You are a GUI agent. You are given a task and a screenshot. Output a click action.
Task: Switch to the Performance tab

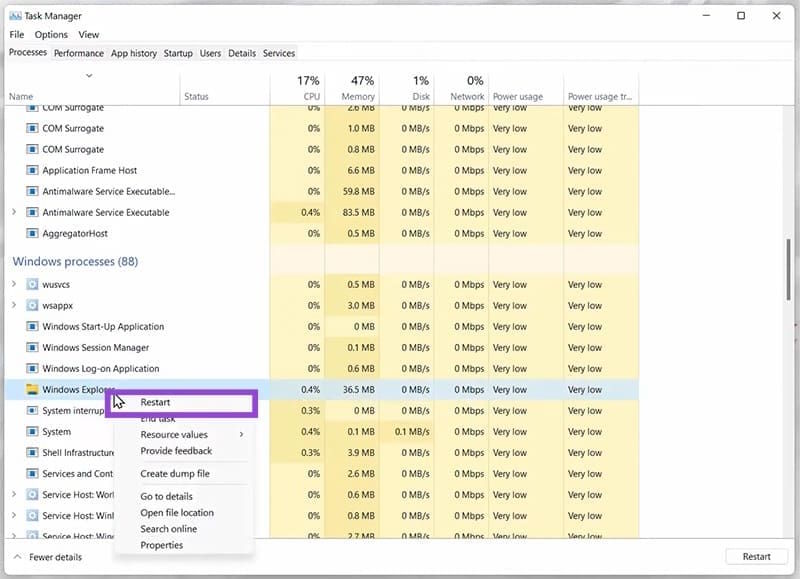click(78, 53)
